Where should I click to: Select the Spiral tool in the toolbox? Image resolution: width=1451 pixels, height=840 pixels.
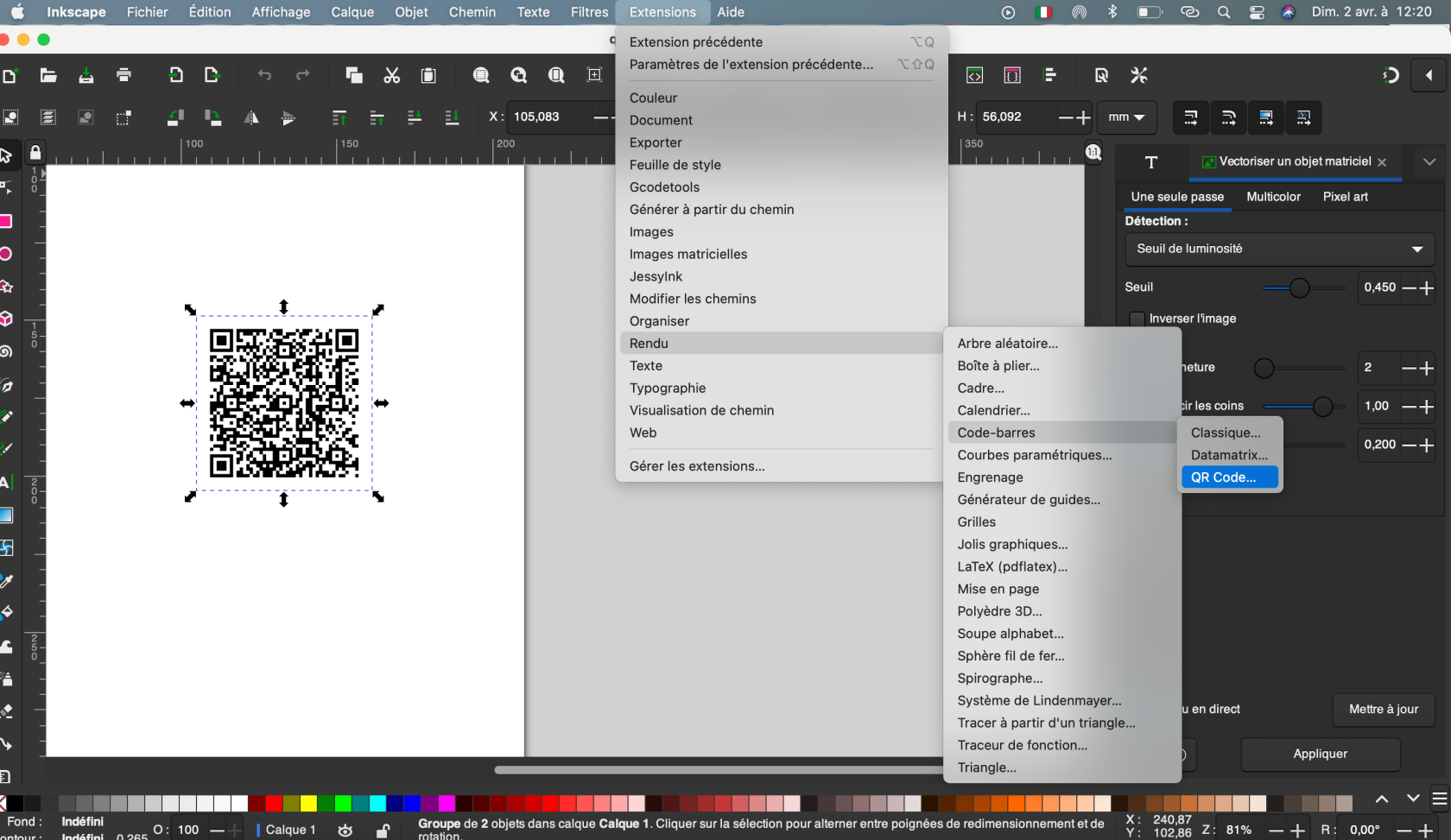6,351
